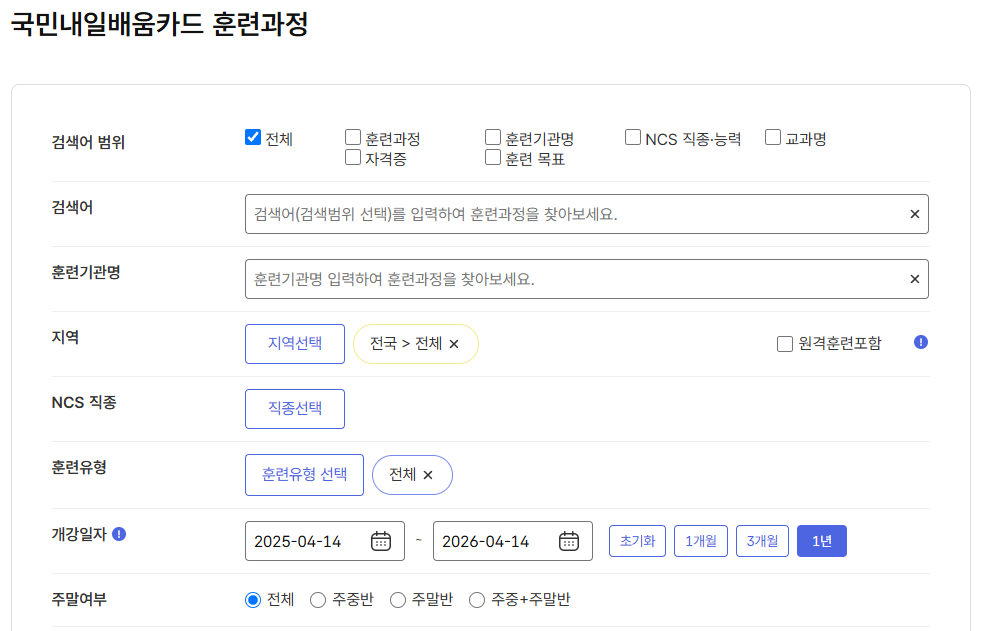985x631 pixels.
Task: Select the 주중반 radio option
Action: pyautogui.click(x=318, y=600)
